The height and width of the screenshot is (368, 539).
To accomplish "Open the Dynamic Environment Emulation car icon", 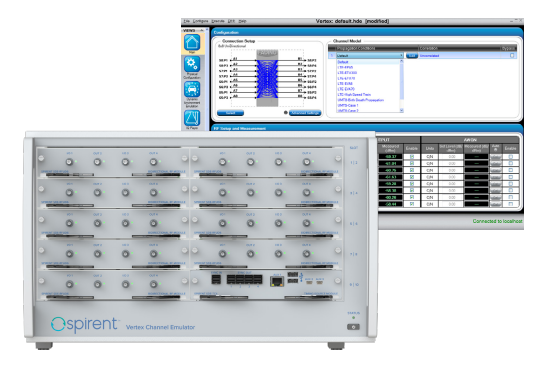I will click(x=192, y=89).
